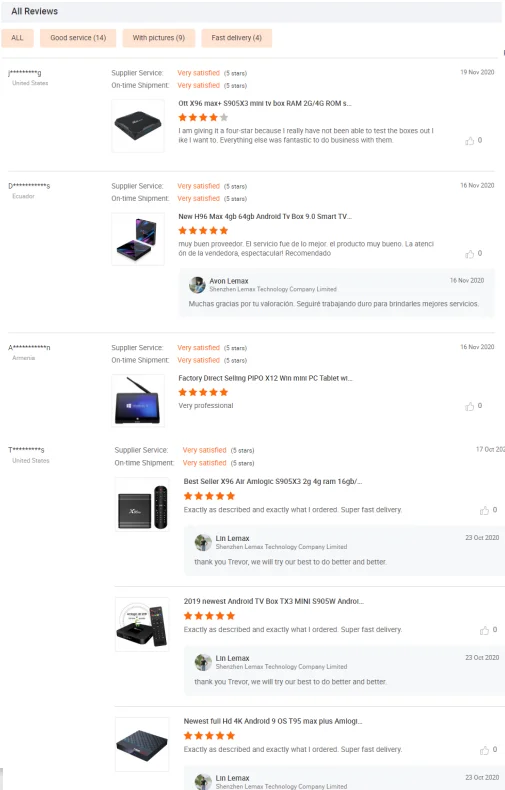Image resolution: width=505 pixels, height=790 pixels.
Task: Filter reviews by Fast delivery (4)
Action: (x=236, y=38)
